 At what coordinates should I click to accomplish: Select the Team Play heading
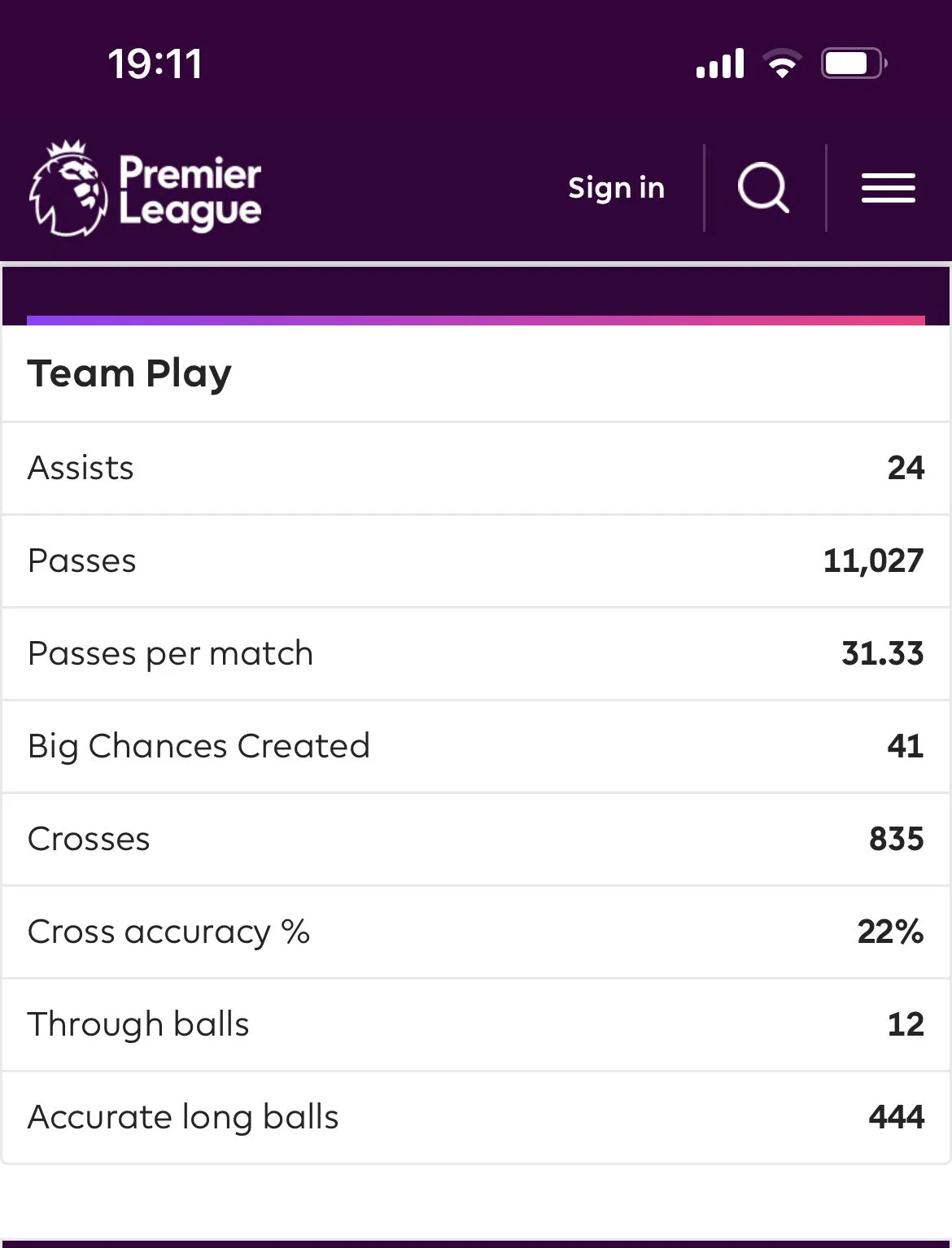click(129, 373)
